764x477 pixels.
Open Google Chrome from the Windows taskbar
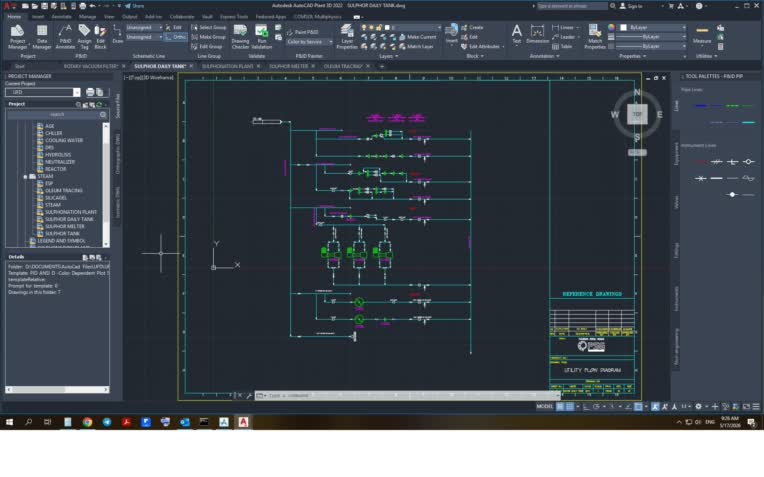87,422
